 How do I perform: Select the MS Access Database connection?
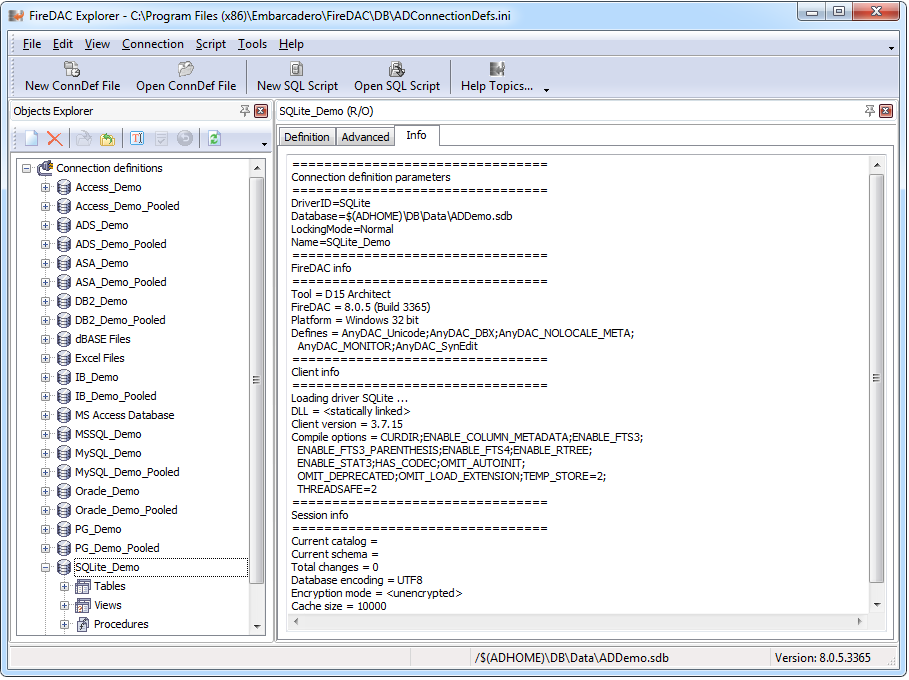pos(125,415)
